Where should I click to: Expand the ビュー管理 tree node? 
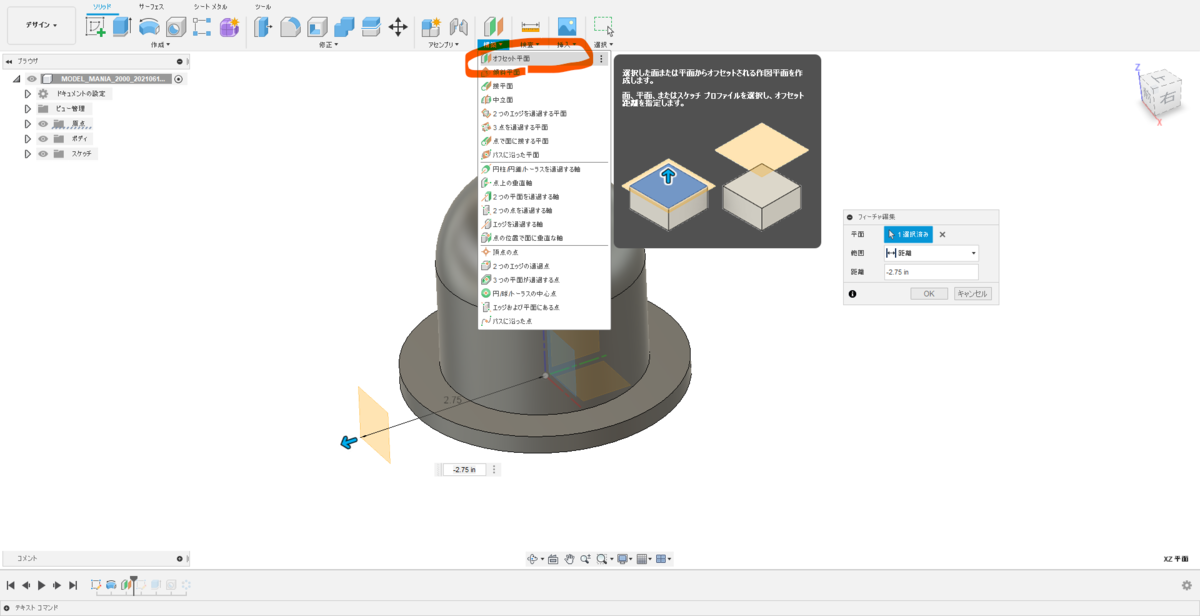click(x=28, y=109)
